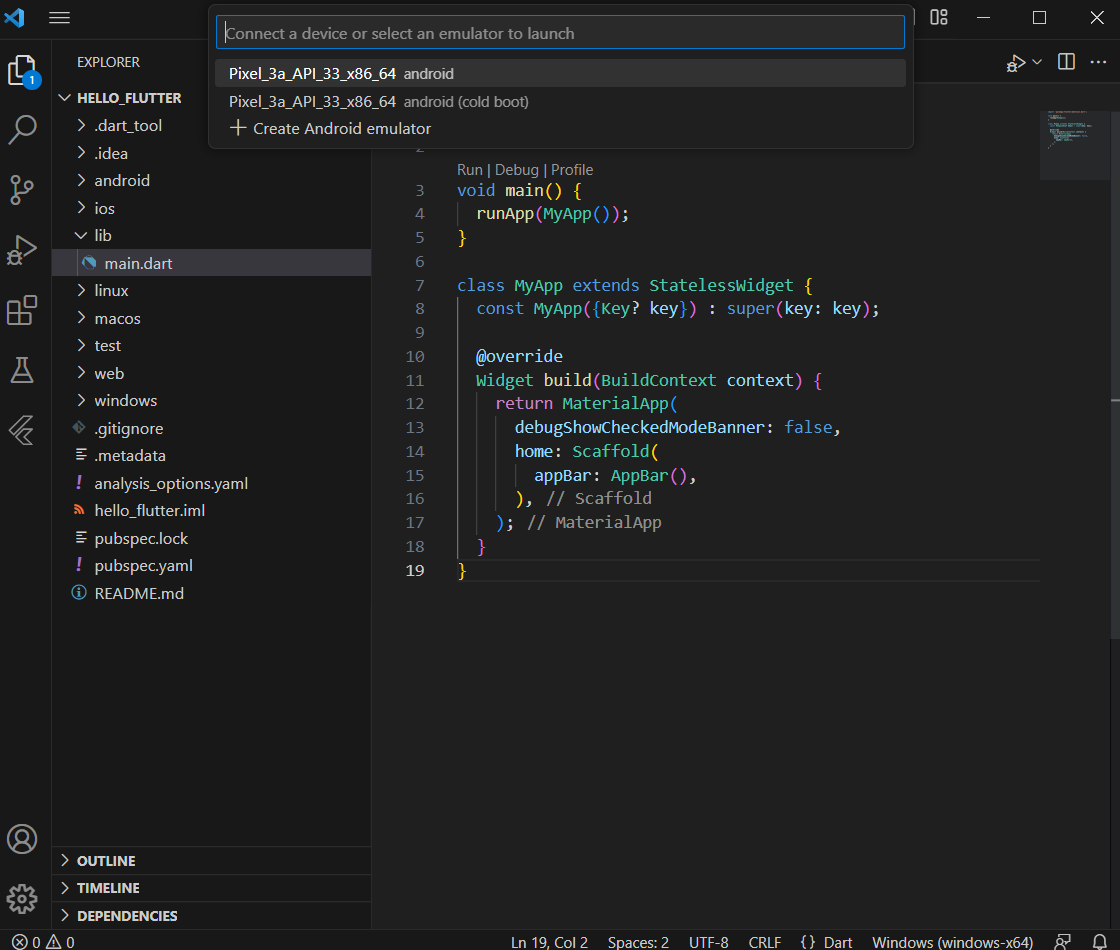Expand the DEPENDENCIES section
Viewport: 1120px width, 950px height.
[x=211, y=916]
